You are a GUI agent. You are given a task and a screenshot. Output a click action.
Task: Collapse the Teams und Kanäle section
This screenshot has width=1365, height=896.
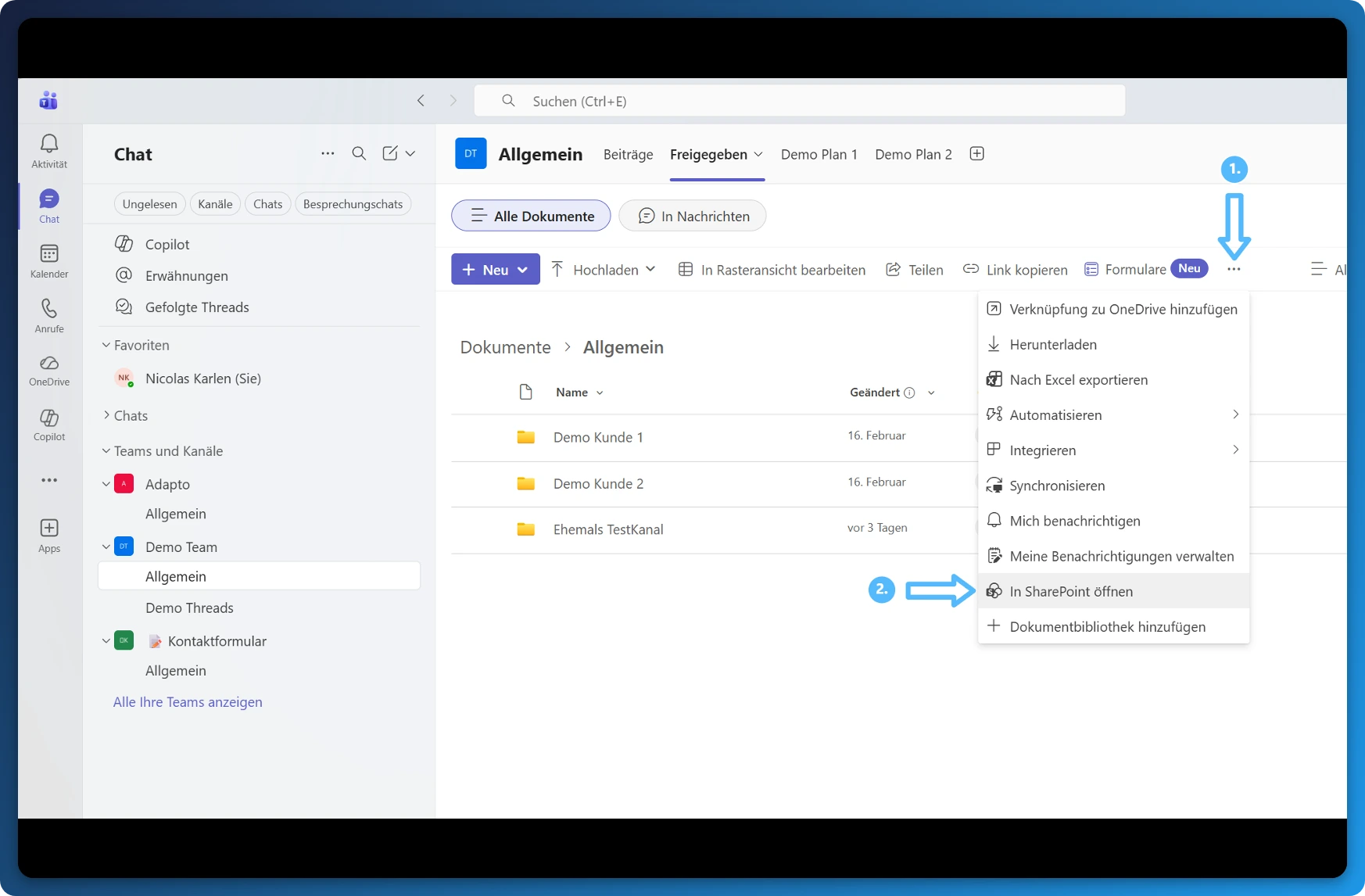click(x=106, y=450)
